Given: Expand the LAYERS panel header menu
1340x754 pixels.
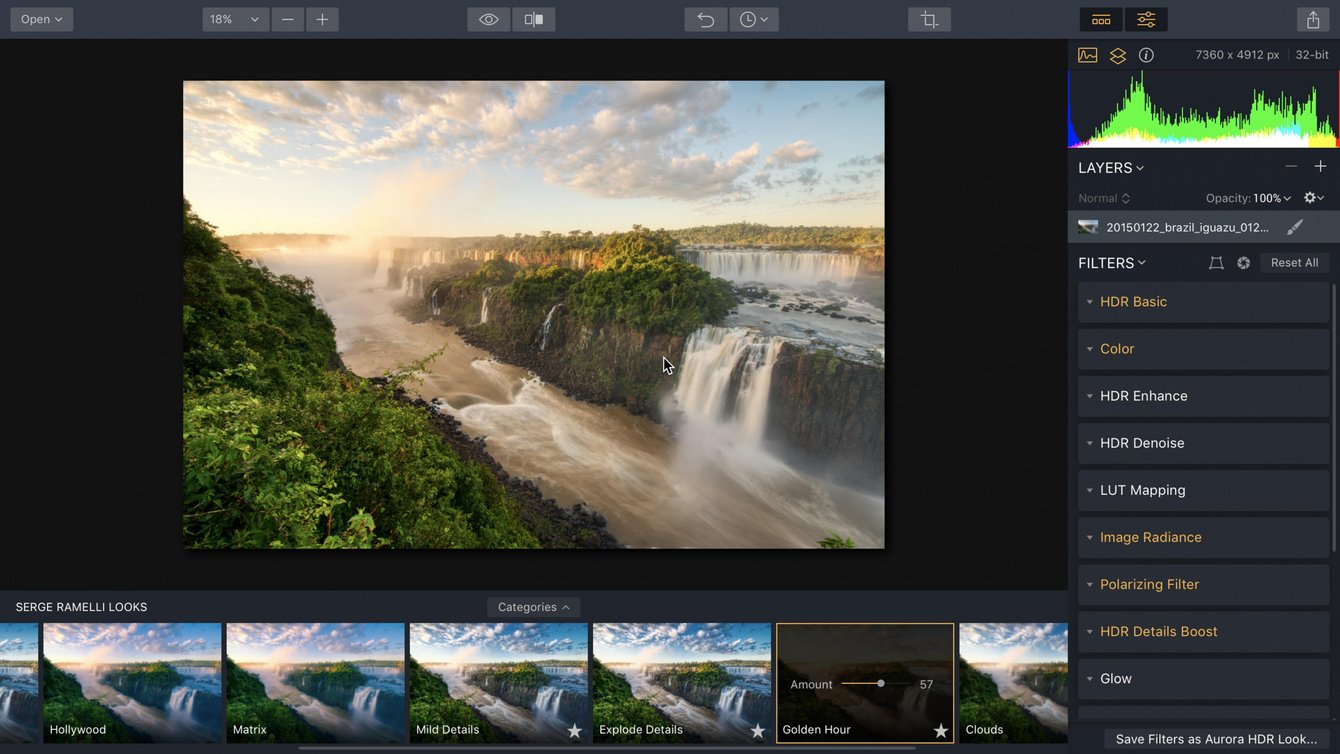Looking at the screenshot, I should coord(1111,168).
